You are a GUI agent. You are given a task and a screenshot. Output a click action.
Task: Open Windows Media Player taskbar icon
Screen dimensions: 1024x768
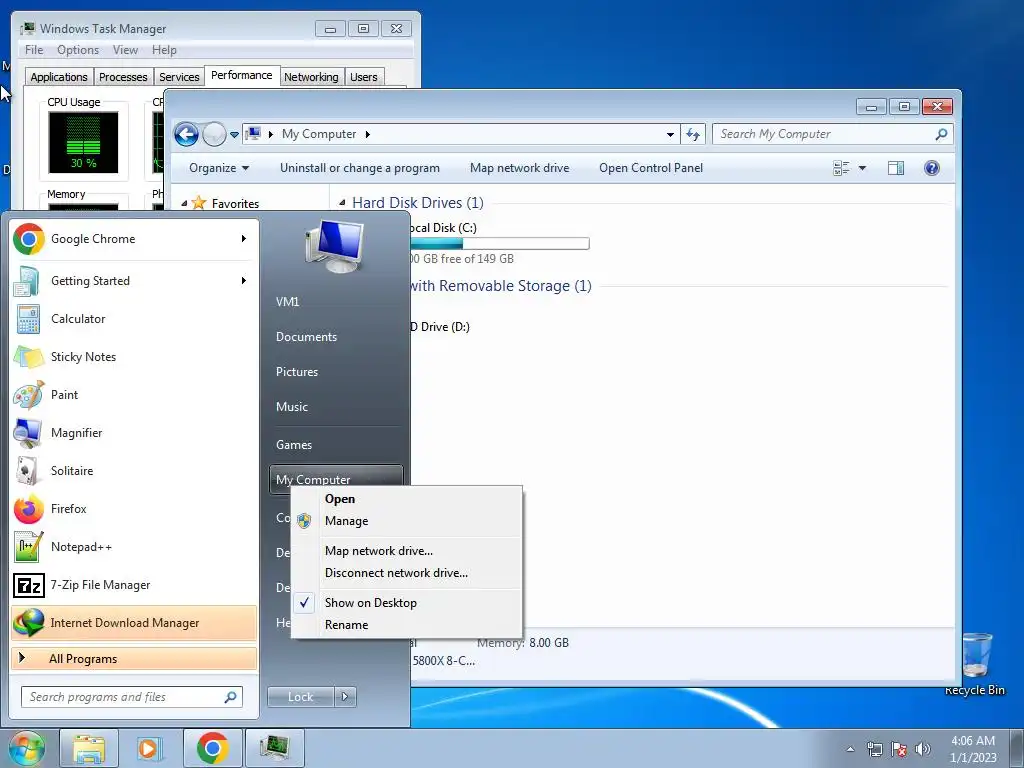(x=149, y=748)
